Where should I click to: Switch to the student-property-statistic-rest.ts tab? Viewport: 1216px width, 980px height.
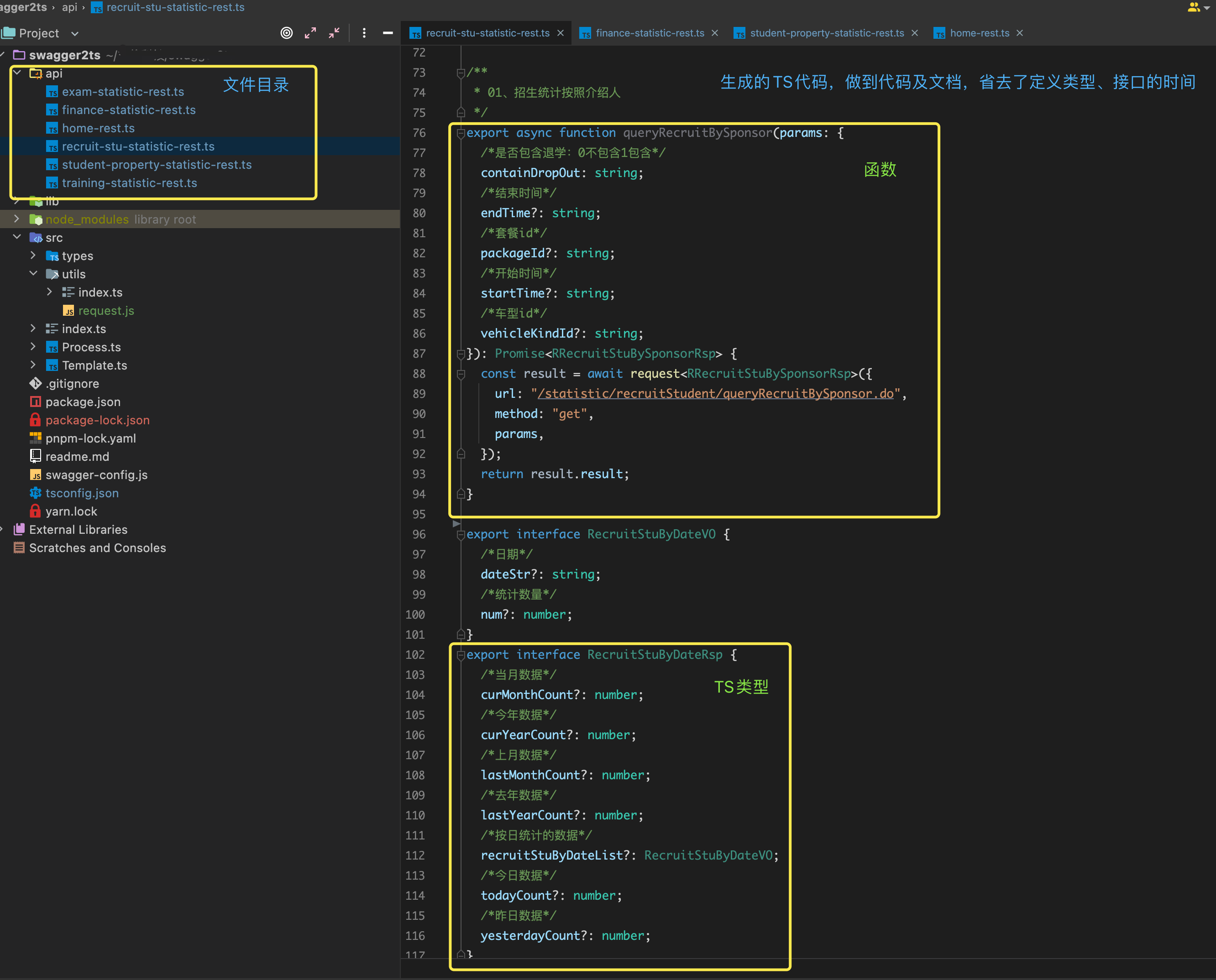[x=826, y=33]
